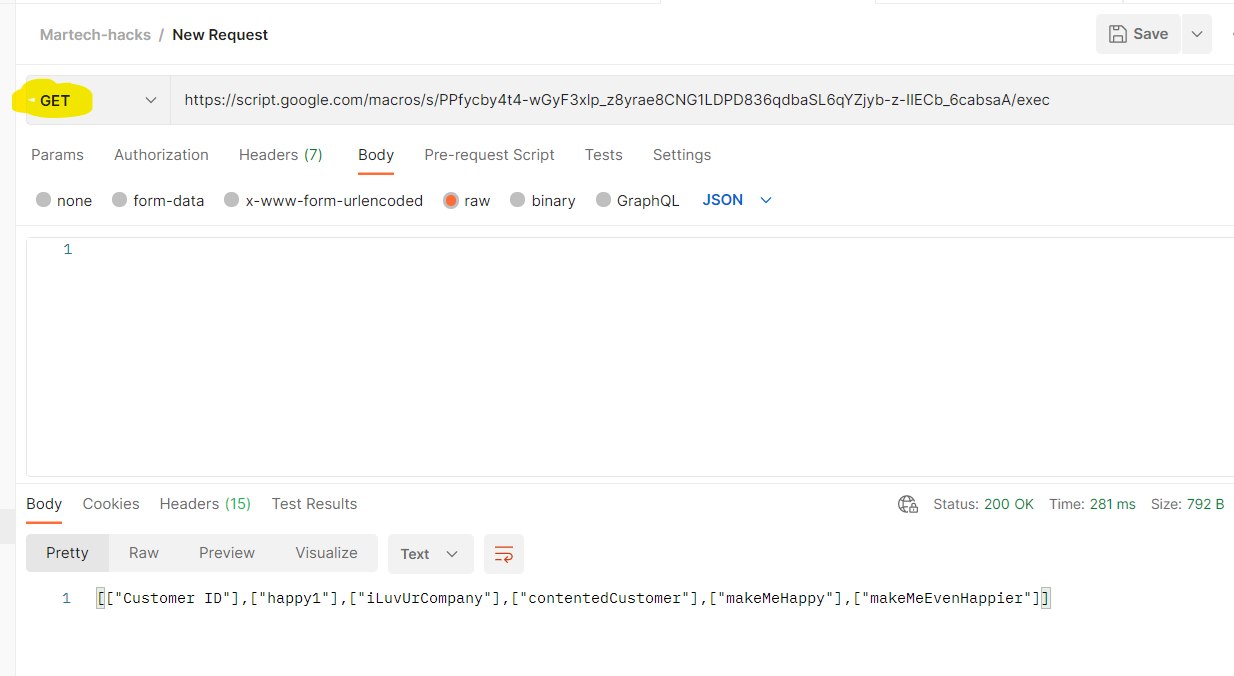
Task: Click inside the raw body editor
Action: [630, 357]
